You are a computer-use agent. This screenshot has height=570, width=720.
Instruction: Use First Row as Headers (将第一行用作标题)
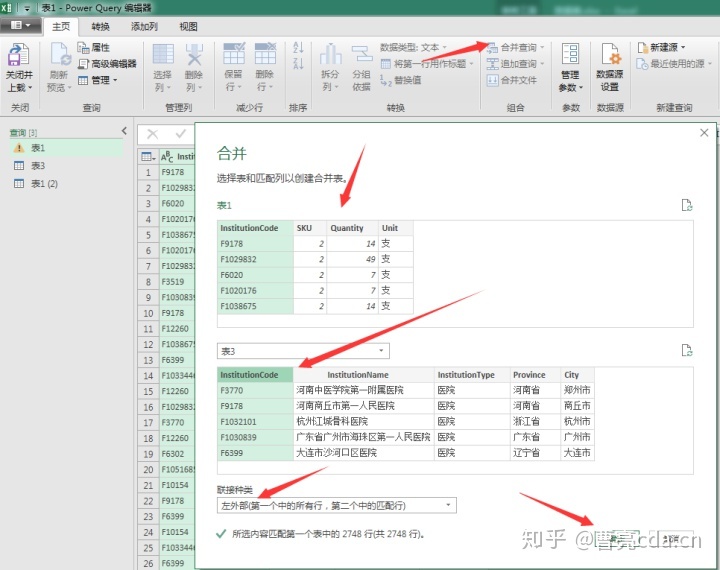click(x=427, y=63)
